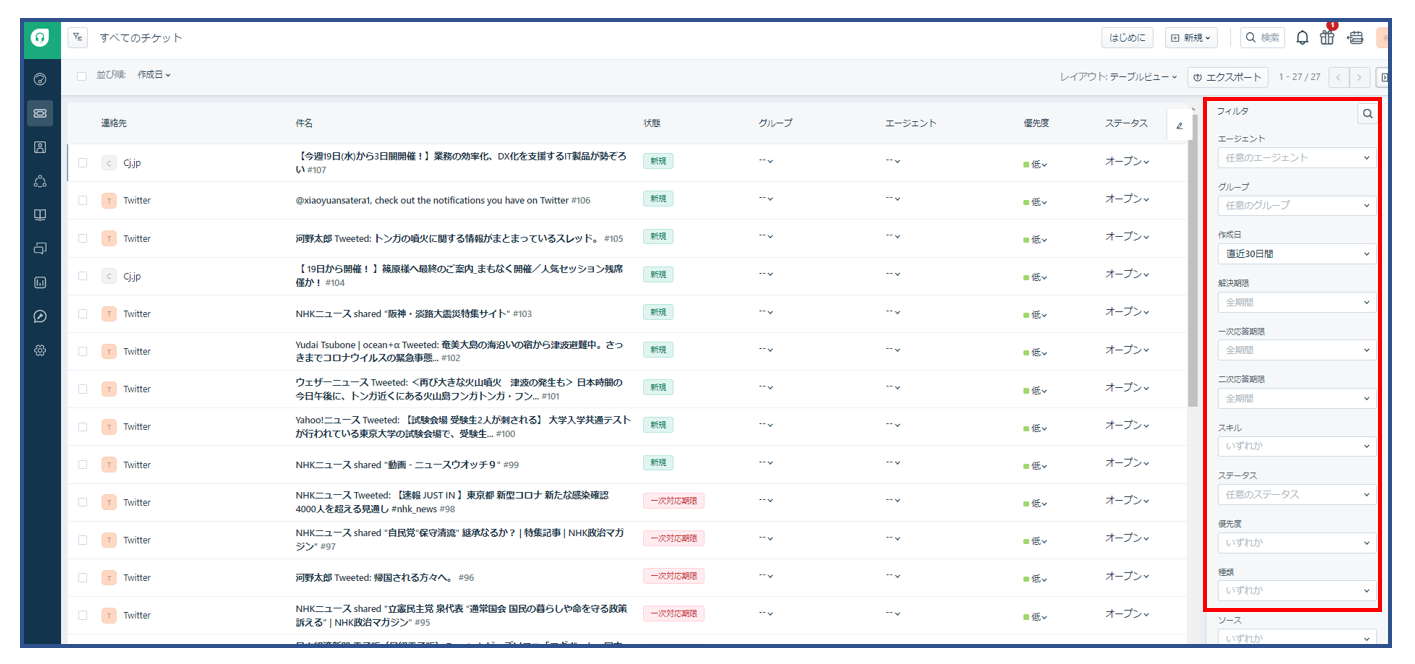This screenshot has width=1415, height=664.
Task: Click the T avatar of ticket #103
Action: pyautogui.click(x=109, y=314)
